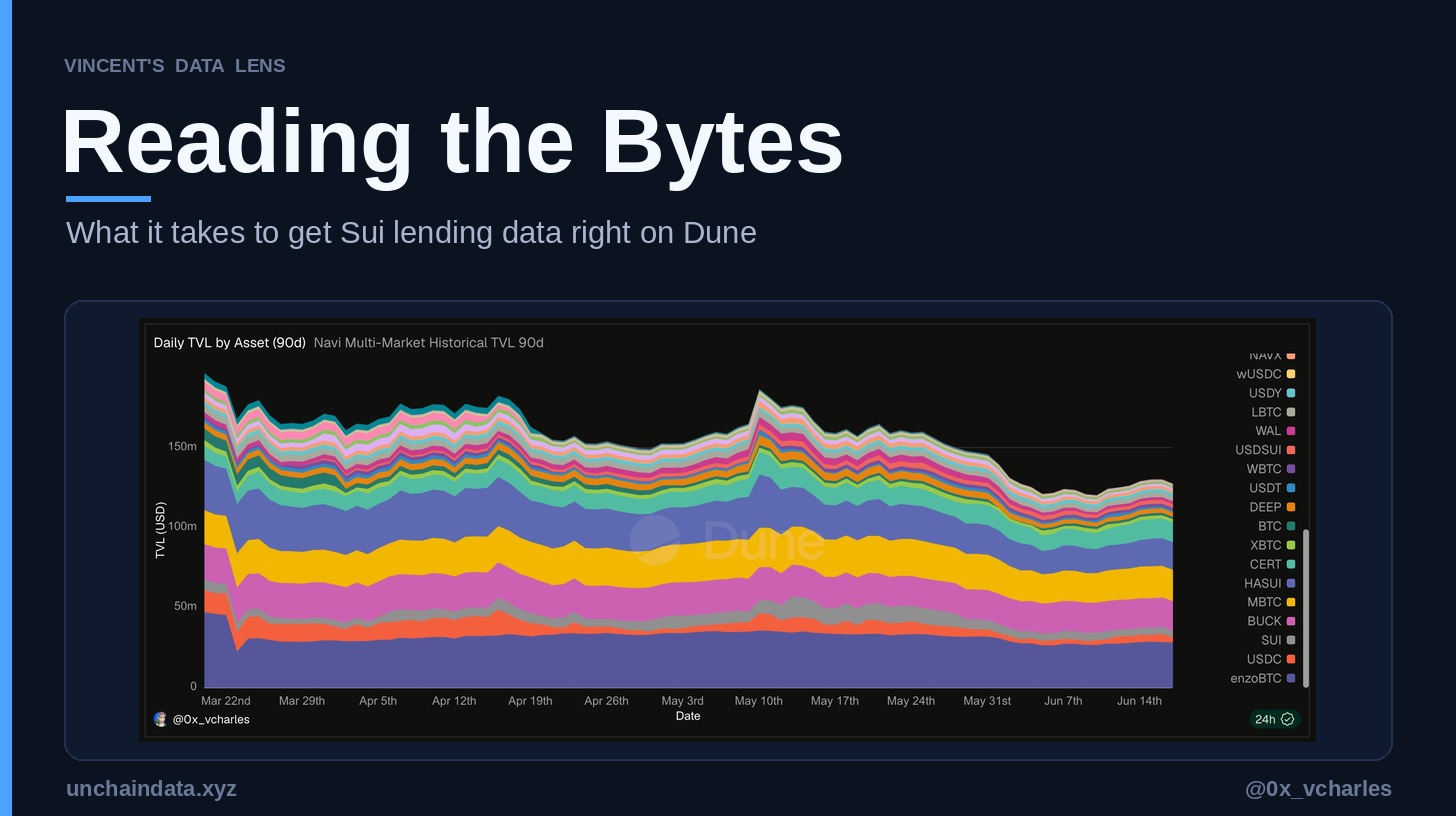The height and width of the screenshot is (816, 1456).
Task: Click the '50m' y-axis tick label
Action: point(186,606)
